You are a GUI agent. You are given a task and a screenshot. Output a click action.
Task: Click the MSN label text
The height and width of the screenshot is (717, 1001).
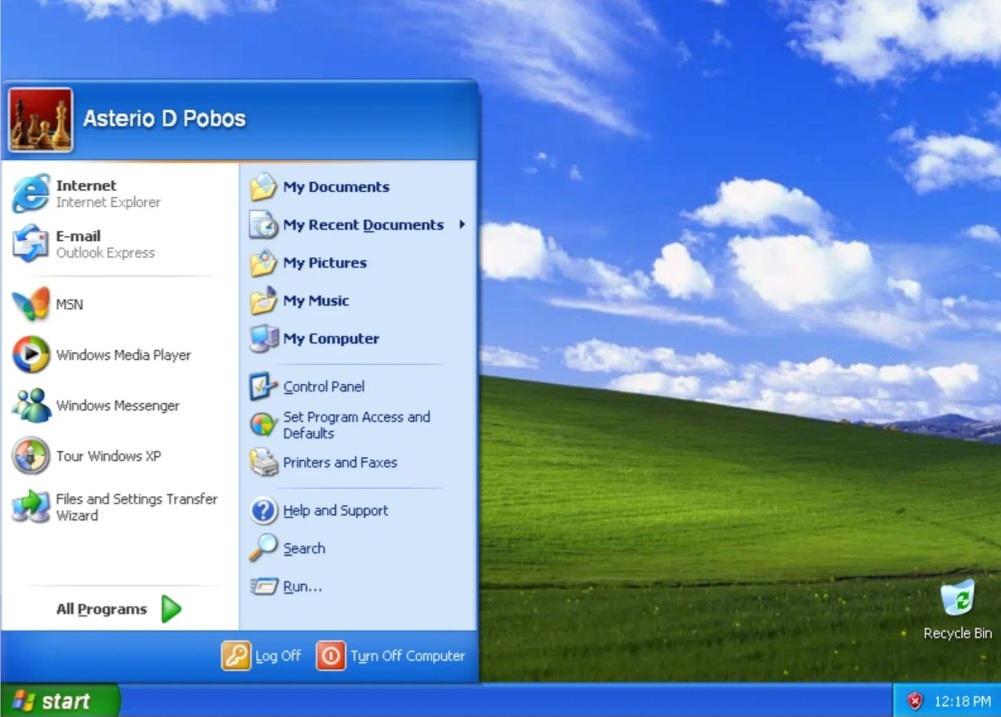[x=70, y=305]
